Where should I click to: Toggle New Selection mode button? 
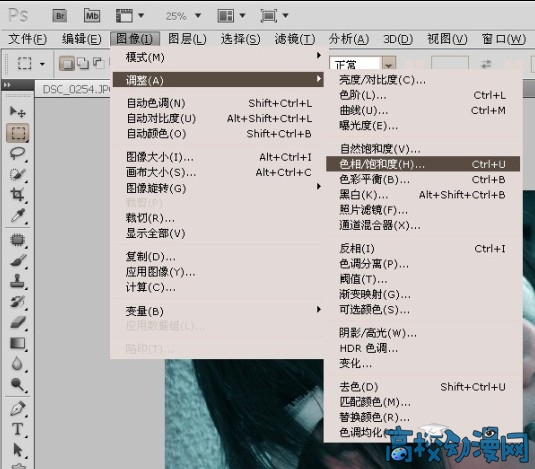tap(67, 63)
